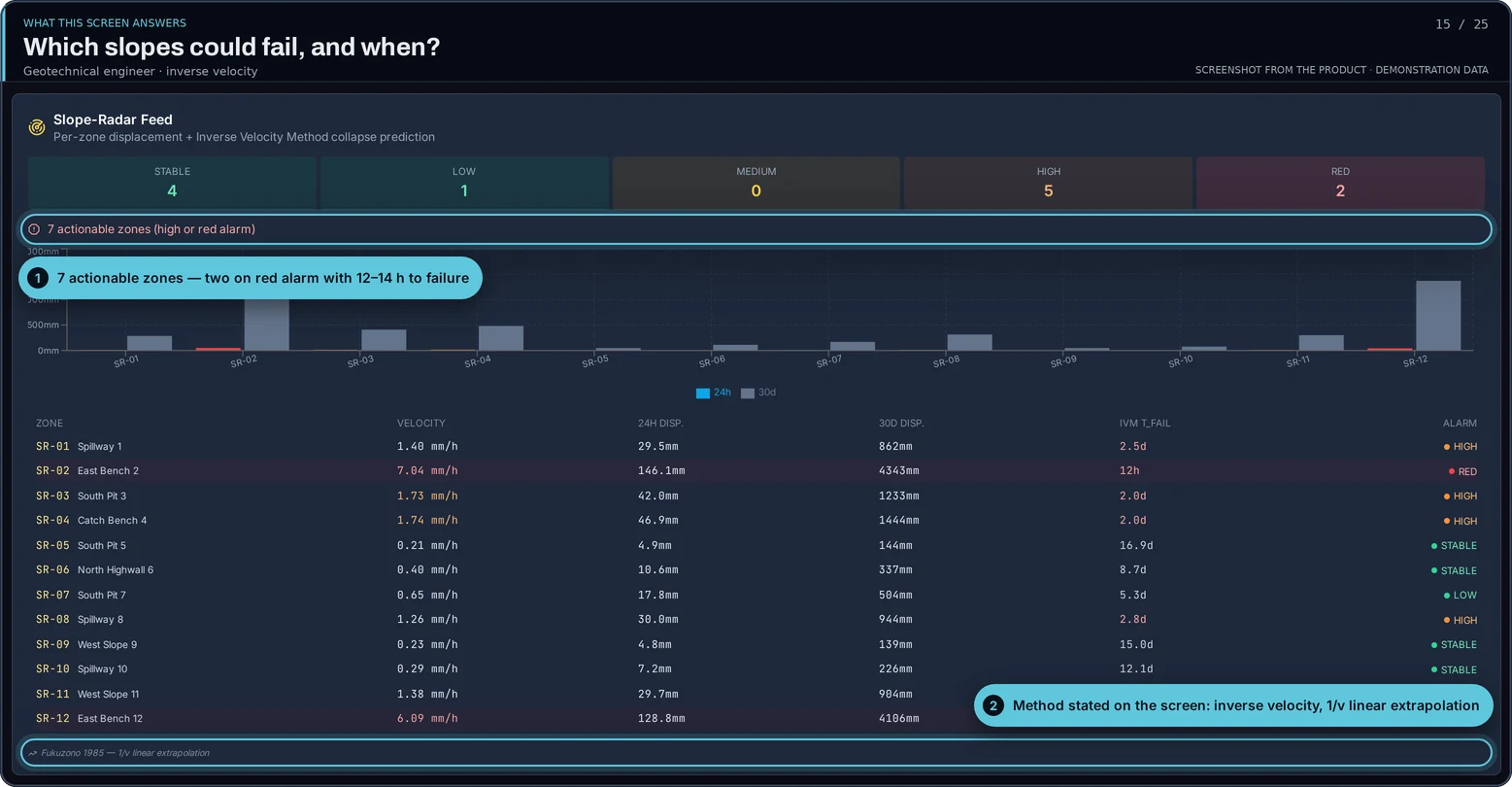Select the RED summary card showing 2
The width and height of the screenshot is (1512, 787).
coord(1340,182)
